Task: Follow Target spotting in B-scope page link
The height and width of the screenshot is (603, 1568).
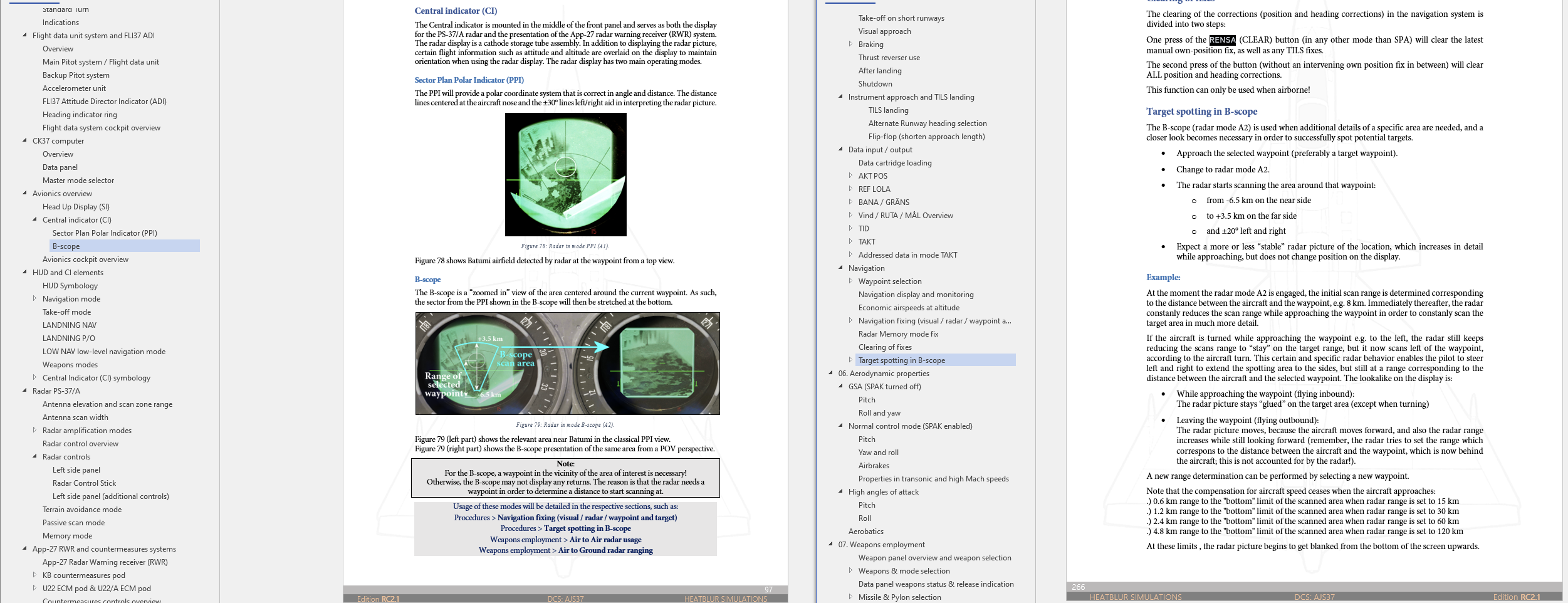Action: [587, 528]
